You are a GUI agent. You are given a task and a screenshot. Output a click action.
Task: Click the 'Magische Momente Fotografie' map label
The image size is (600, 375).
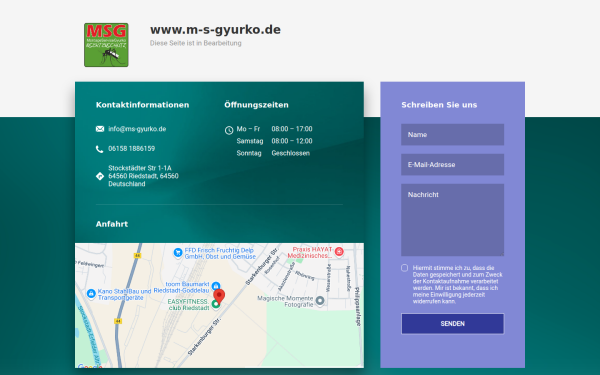coord(285,301)
